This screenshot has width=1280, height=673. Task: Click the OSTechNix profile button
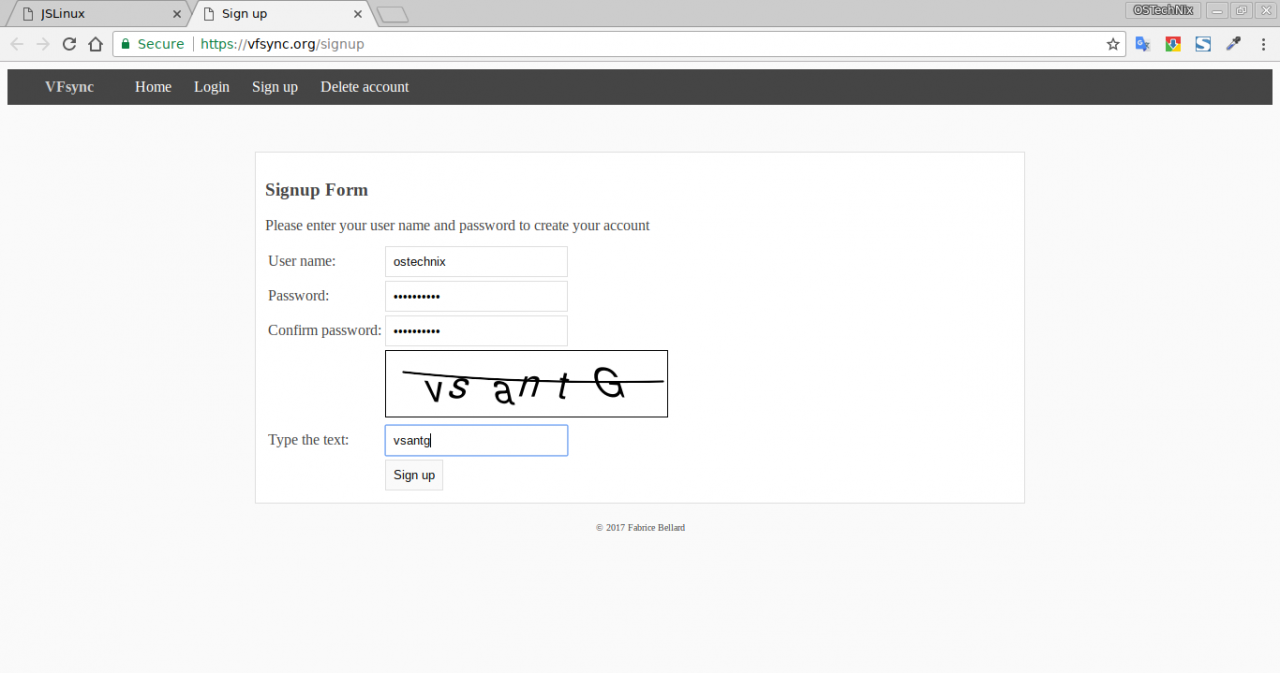1163,10
